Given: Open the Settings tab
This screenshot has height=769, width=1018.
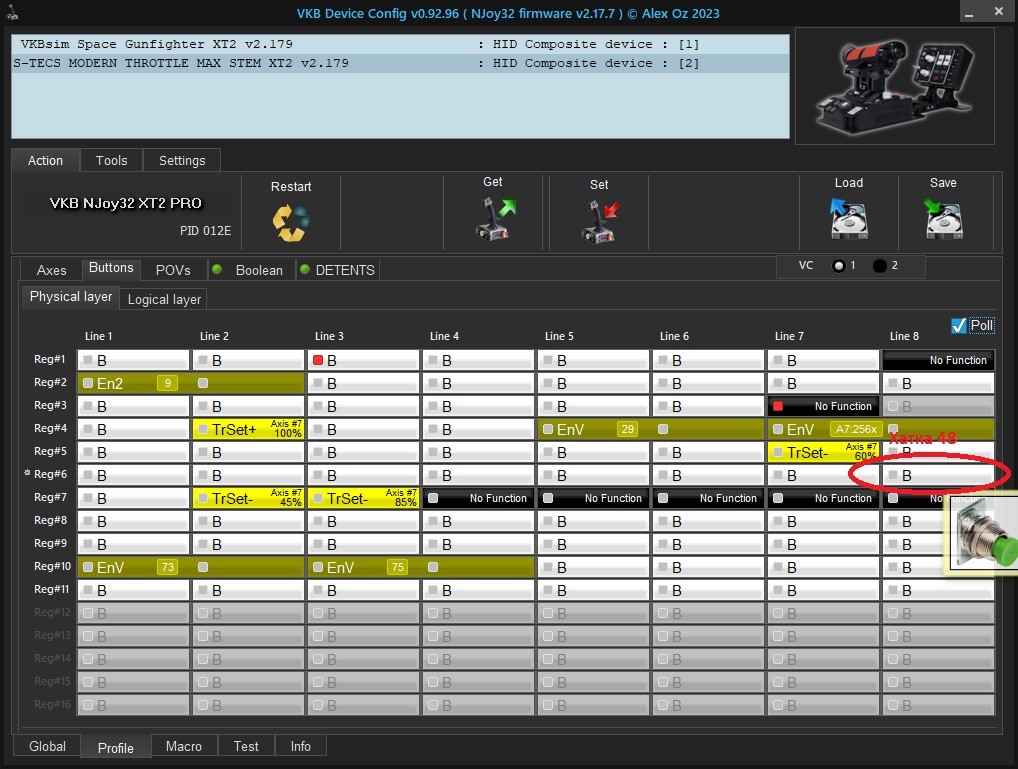Looking at the screenshot, I should click(x=182, y=160).
